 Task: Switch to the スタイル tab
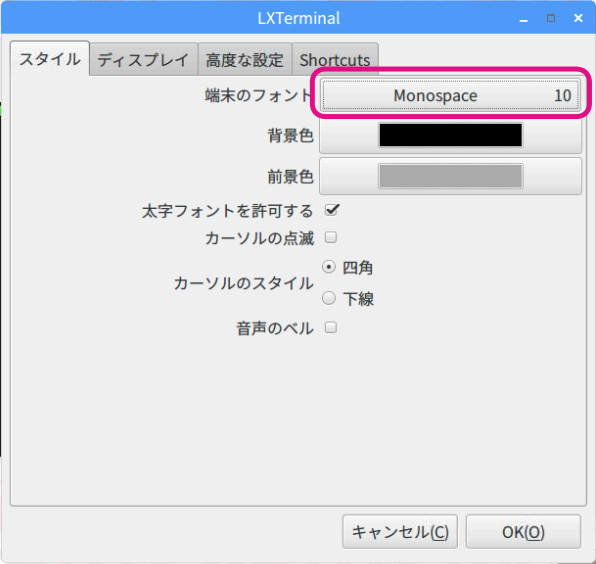(50, 59)
